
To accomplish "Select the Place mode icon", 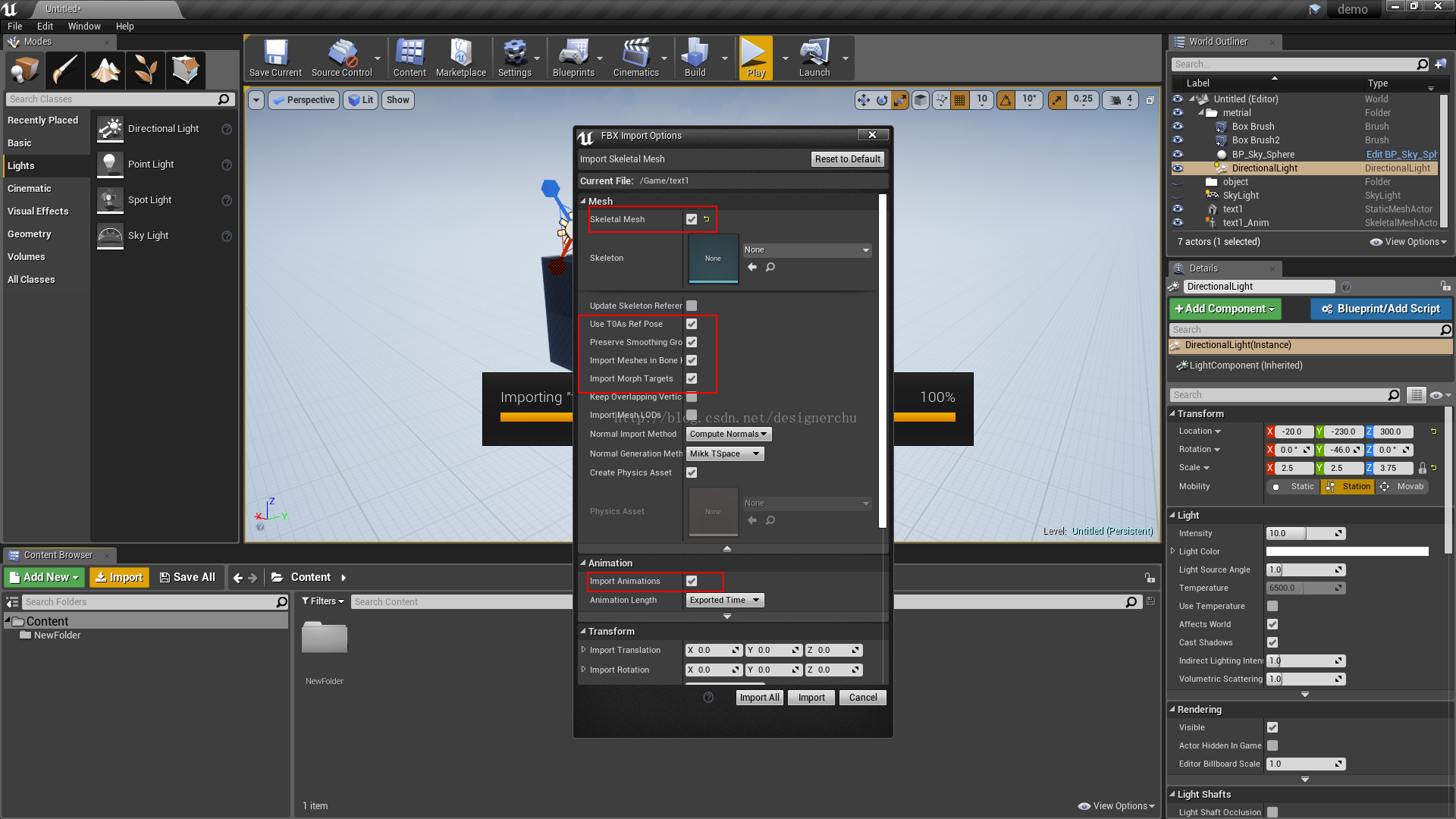I will [x=25, y=71].
